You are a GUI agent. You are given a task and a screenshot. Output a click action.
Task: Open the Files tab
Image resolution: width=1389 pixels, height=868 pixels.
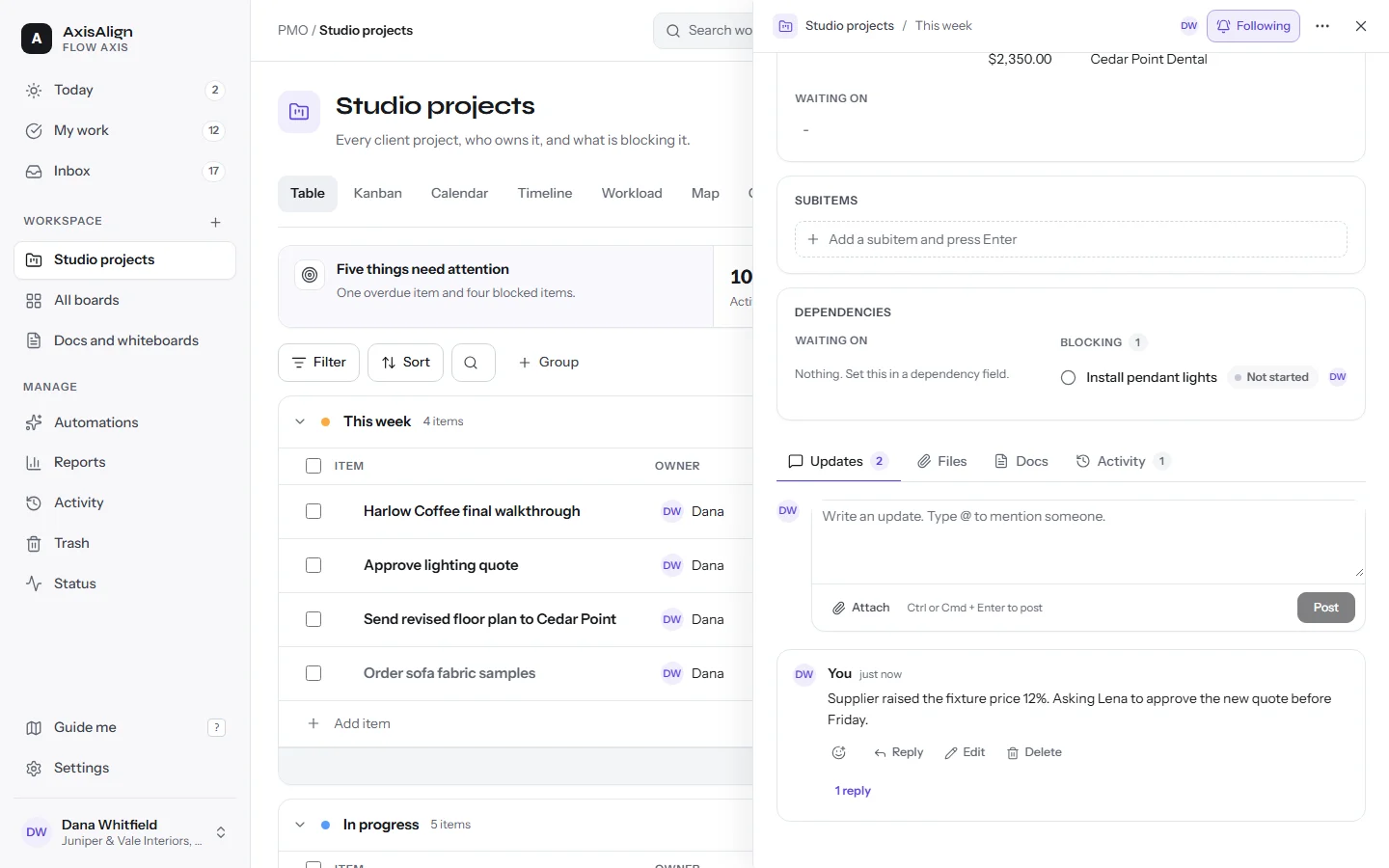pos(941,461)
